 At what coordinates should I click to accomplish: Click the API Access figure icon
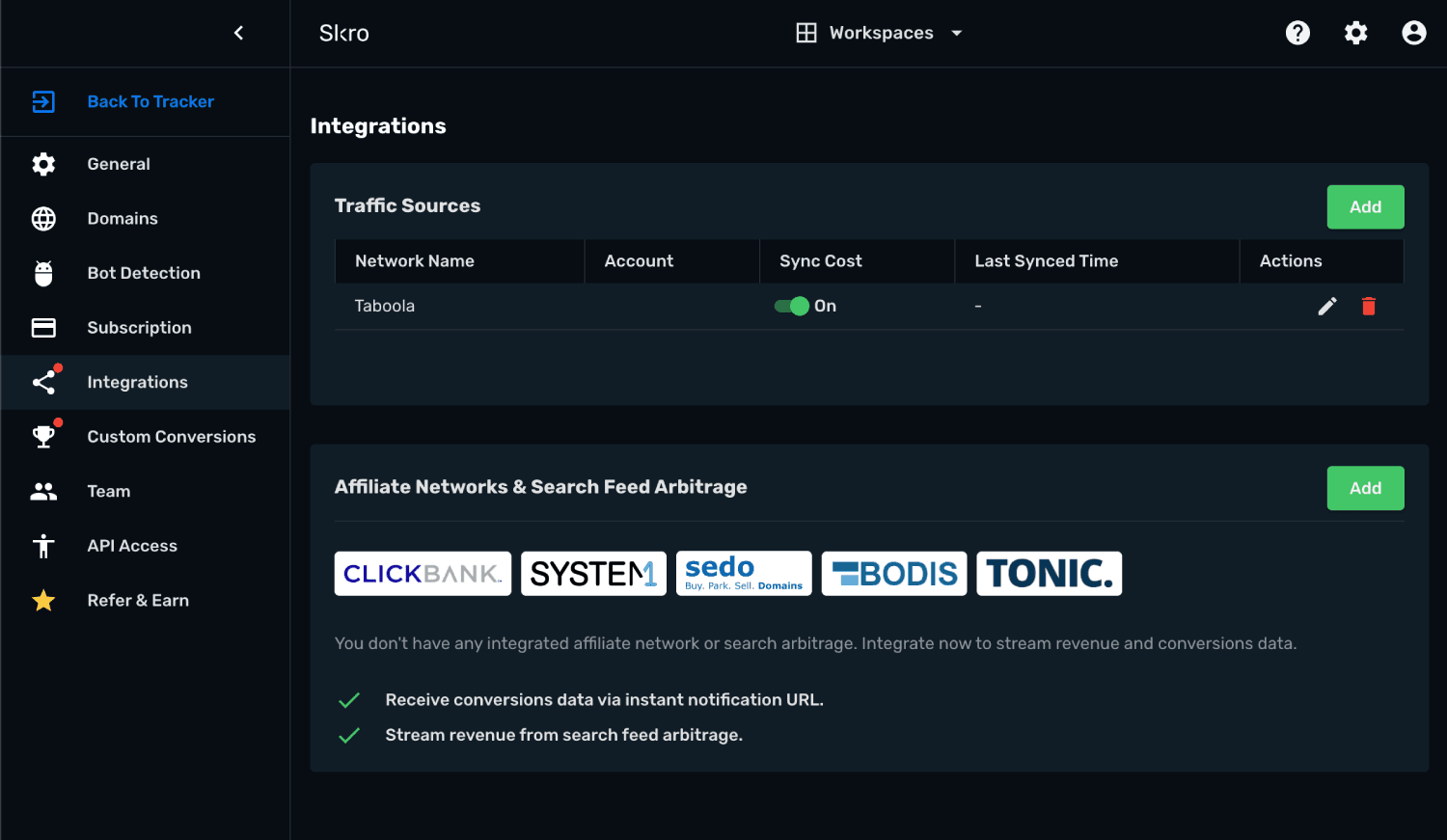(x=43, y=546)
